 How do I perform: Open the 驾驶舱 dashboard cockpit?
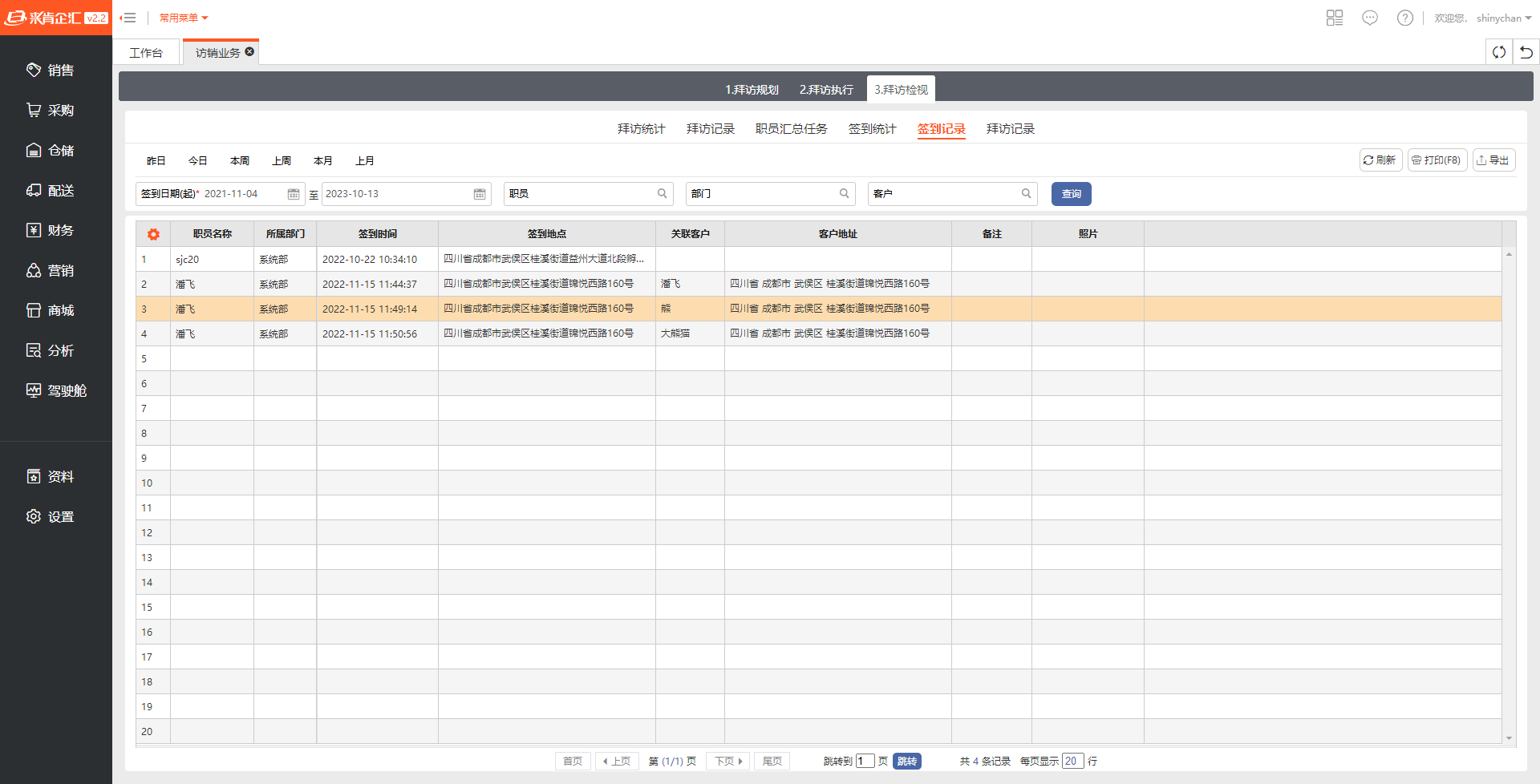56,391
